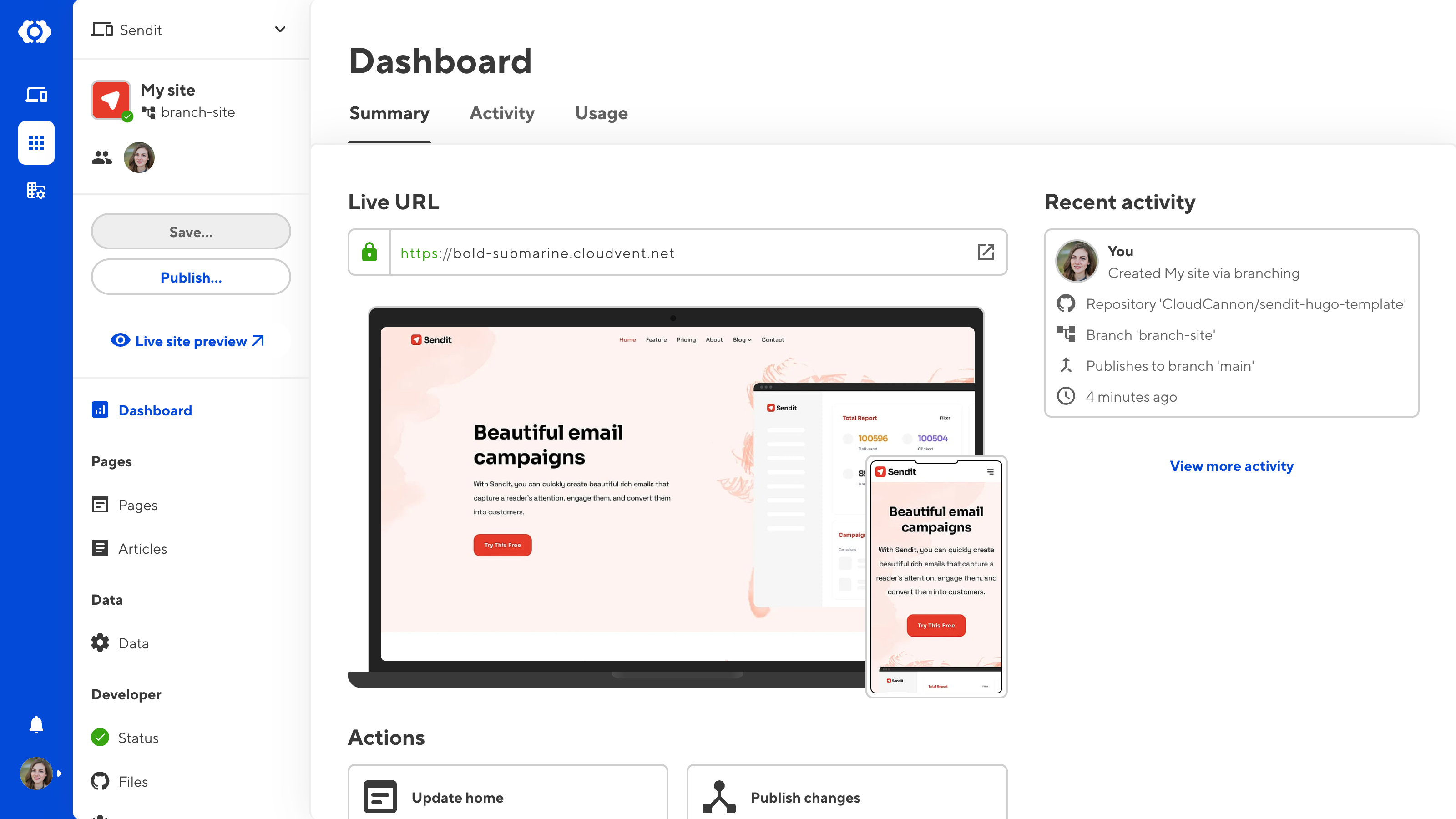Viewport: 1456px width, 819px height.
Task: Switch to the Activity dashboard tab
Action: pyautogui.click(x=502, y=113)
